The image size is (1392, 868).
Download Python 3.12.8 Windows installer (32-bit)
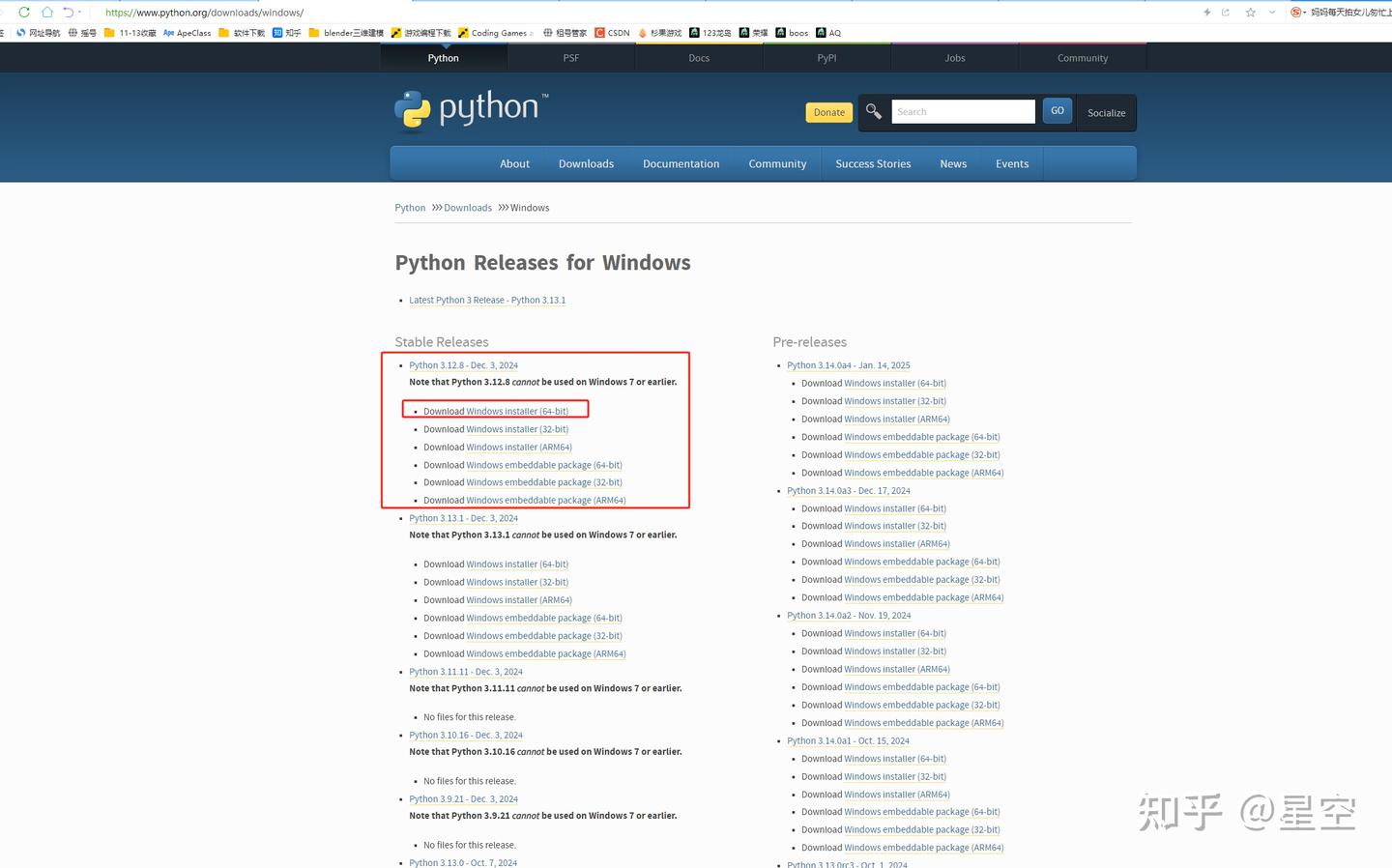coord(517,429)
